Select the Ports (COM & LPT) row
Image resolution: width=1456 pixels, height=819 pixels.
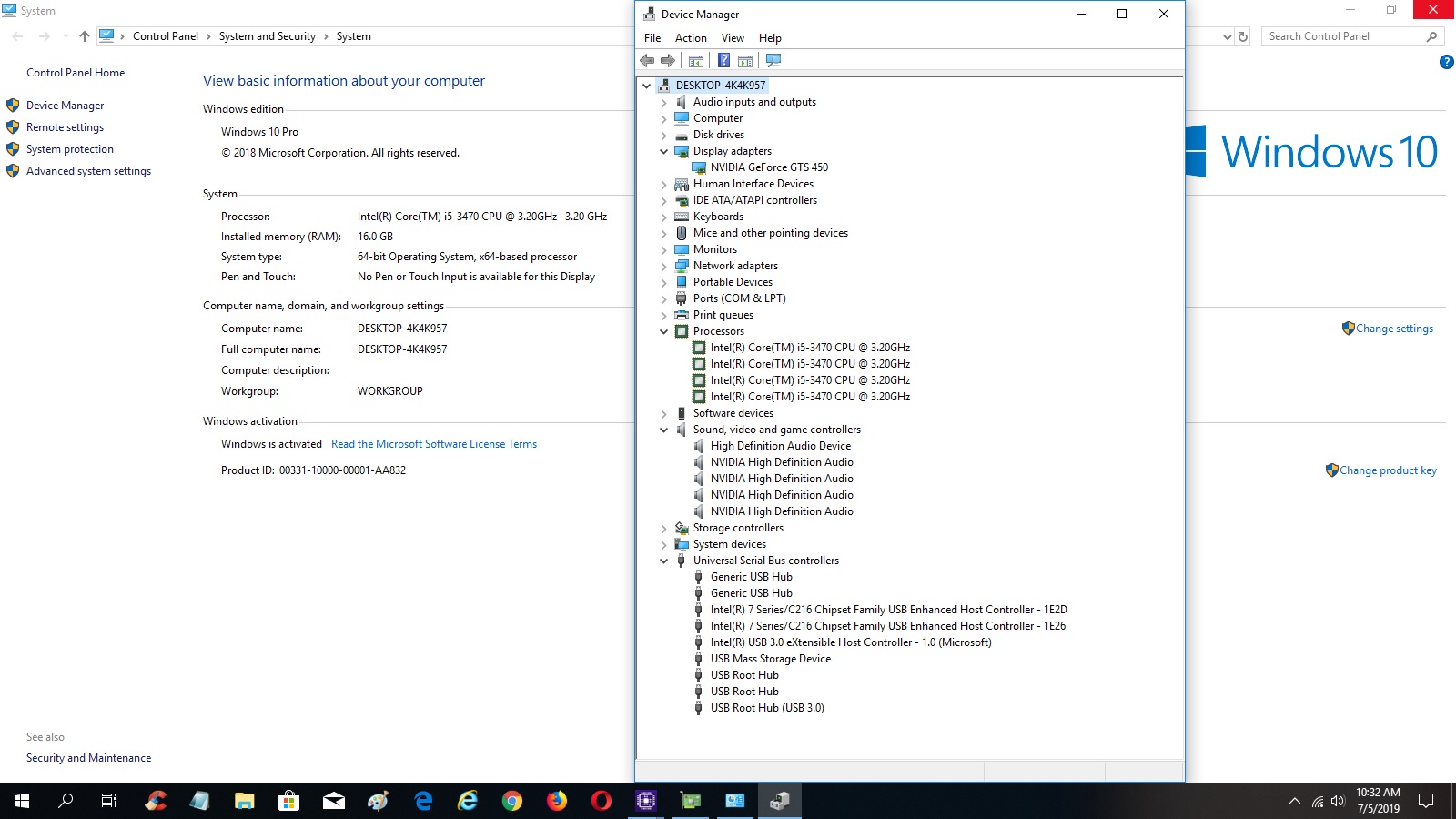(729, 298)
